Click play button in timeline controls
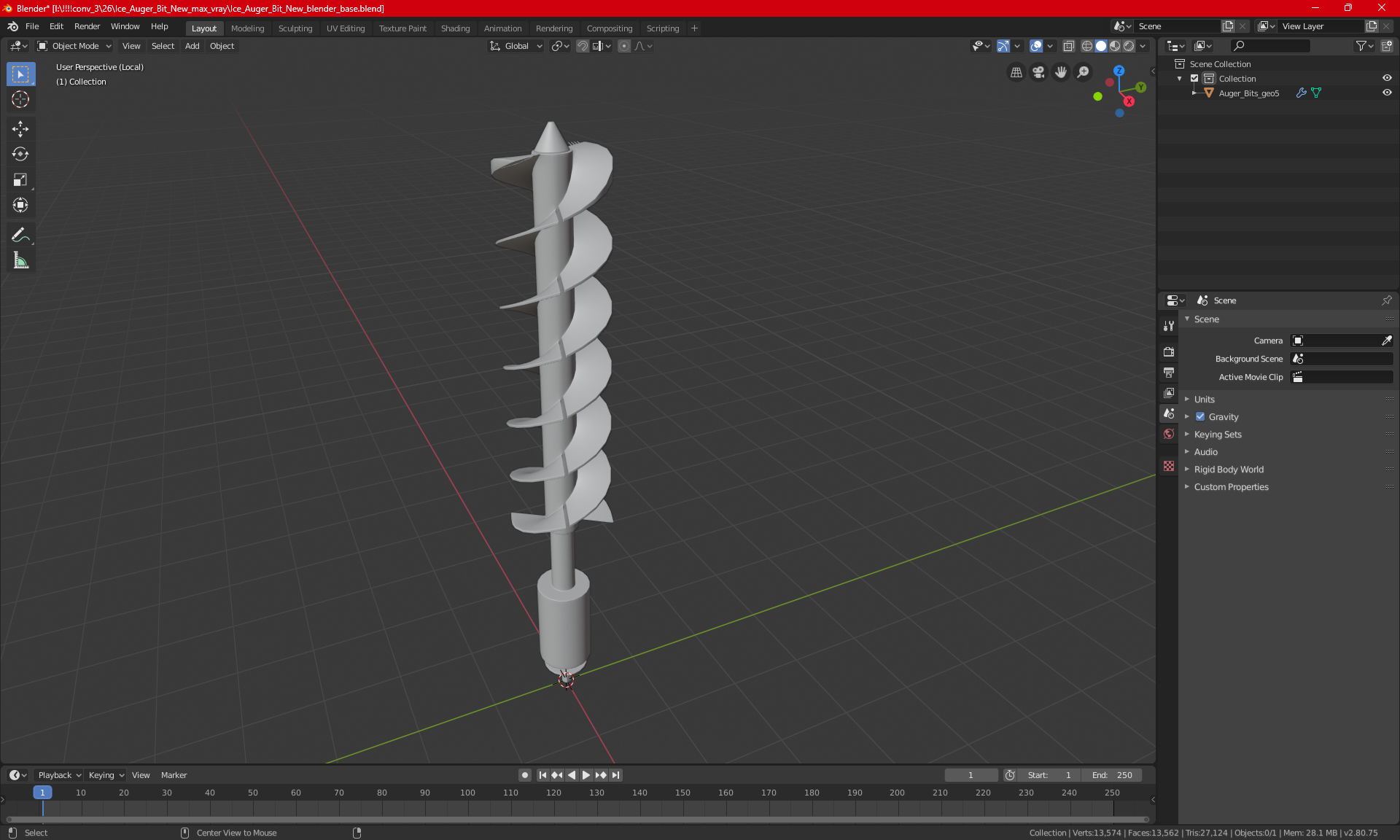This screenshot has width=1400, height=840. point(586,775)
